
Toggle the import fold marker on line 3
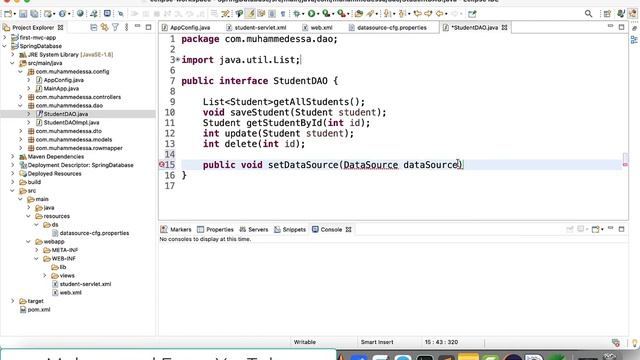(178, 60)
